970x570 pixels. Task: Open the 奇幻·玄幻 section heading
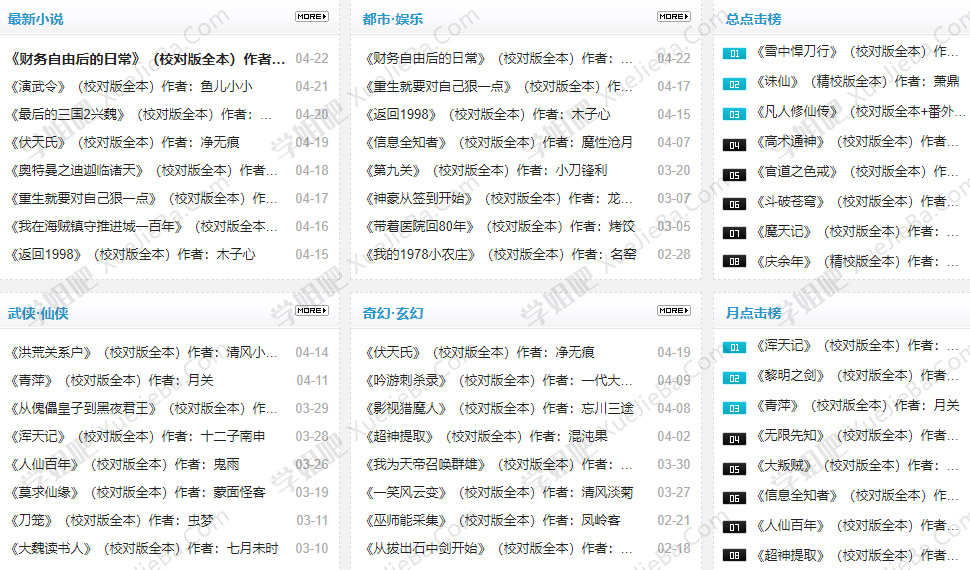point(393,314)
